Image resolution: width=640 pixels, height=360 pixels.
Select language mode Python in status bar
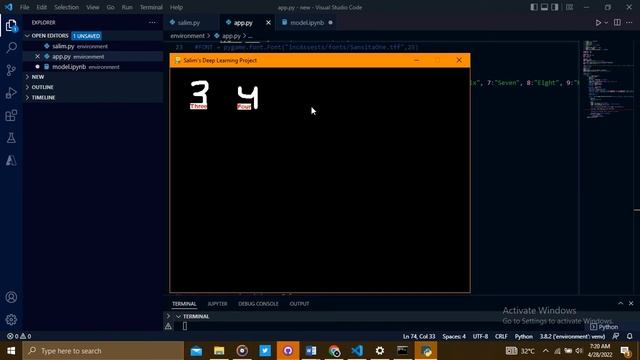click(x=524, y=336)
